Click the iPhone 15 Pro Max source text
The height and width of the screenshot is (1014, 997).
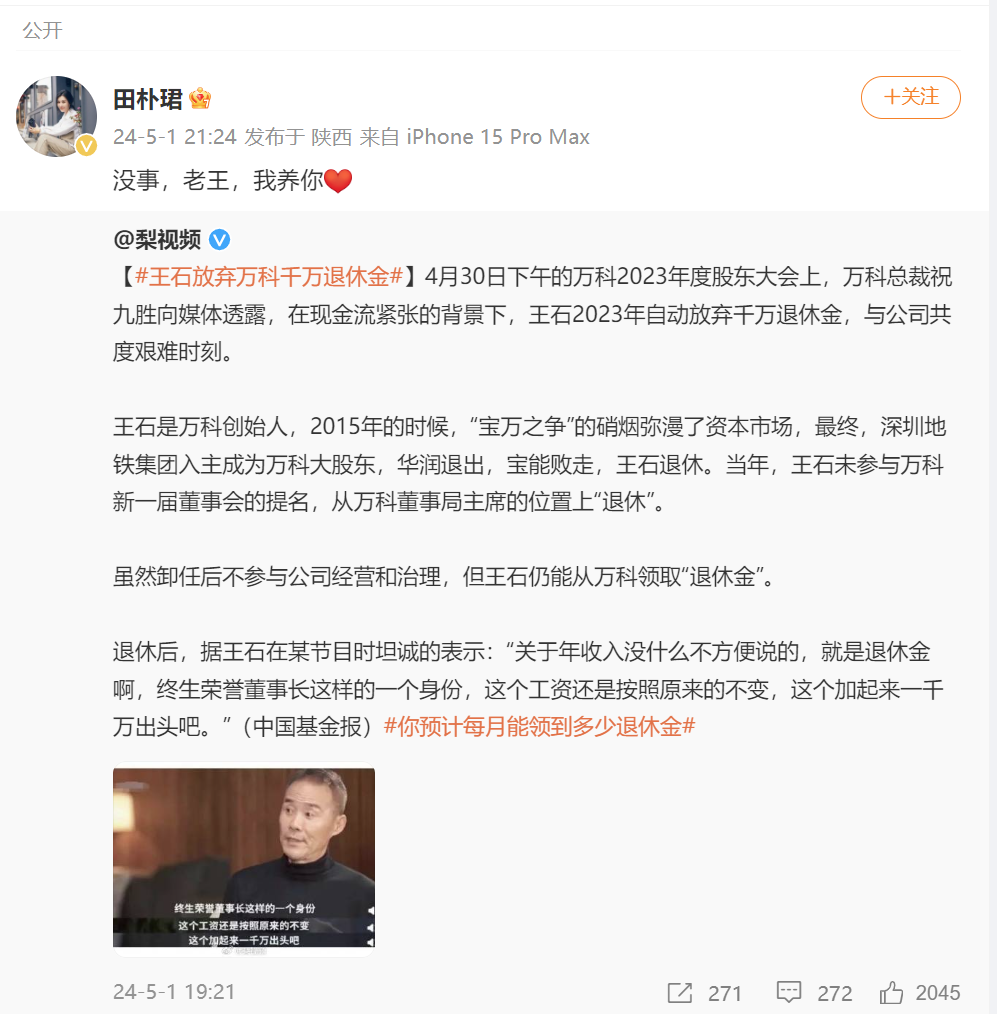pos(498,136)
